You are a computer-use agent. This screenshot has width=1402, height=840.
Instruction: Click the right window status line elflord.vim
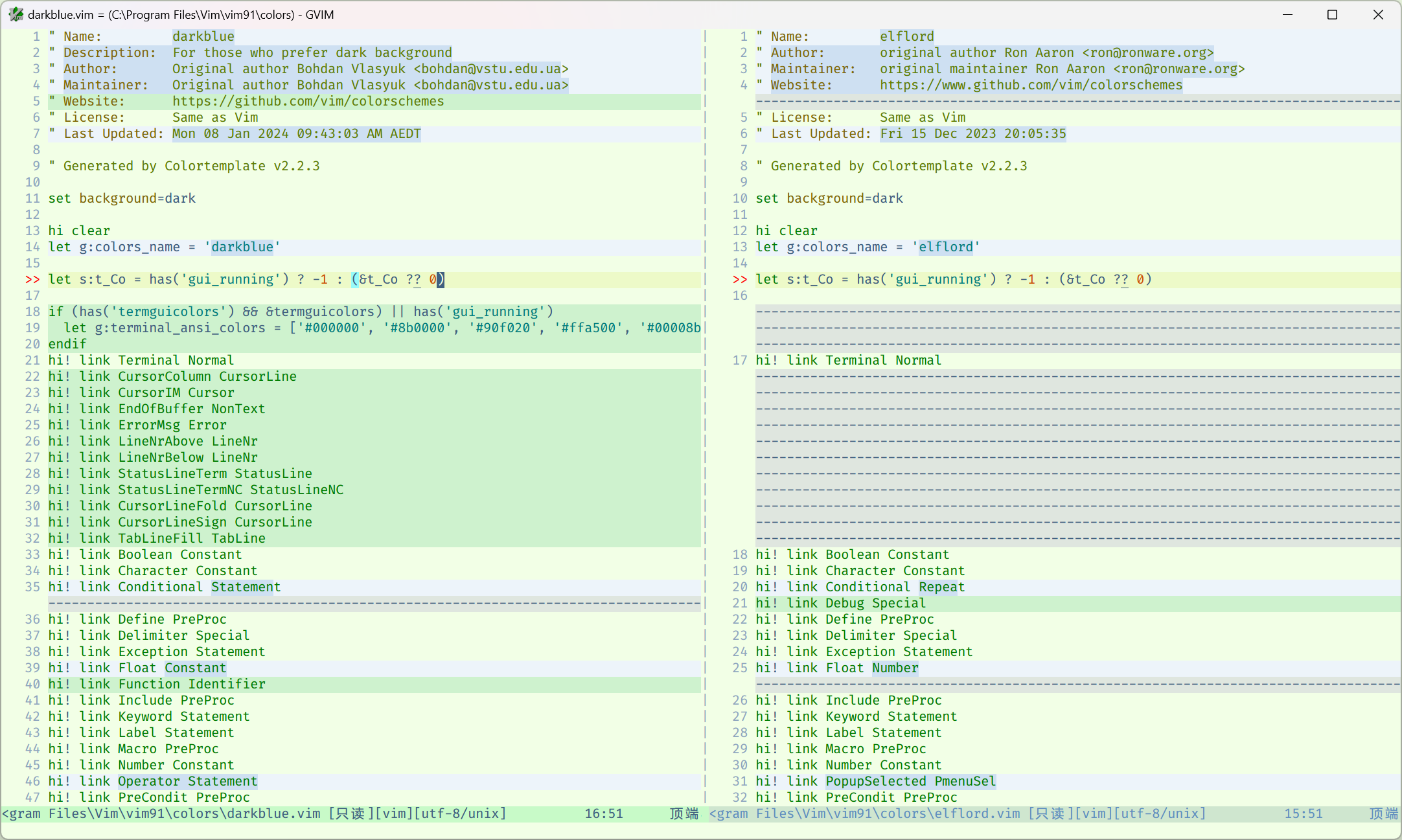pos(1055,813)
